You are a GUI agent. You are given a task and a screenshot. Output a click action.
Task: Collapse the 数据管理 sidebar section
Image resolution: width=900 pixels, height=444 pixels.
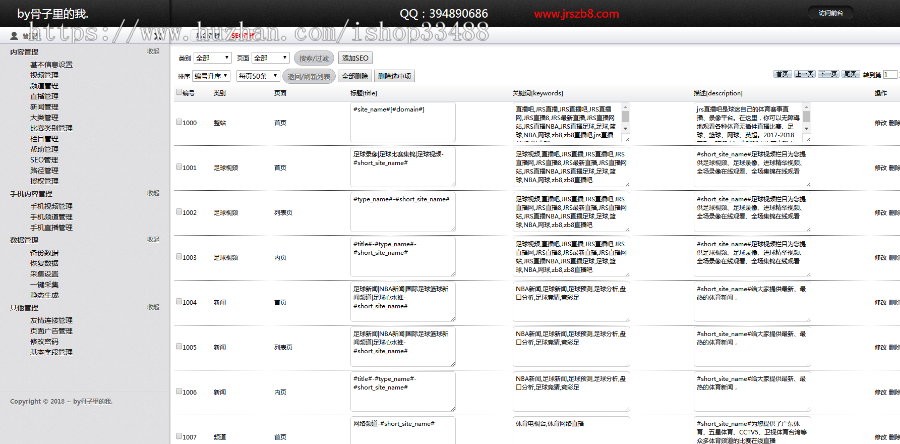coord(153,240)
